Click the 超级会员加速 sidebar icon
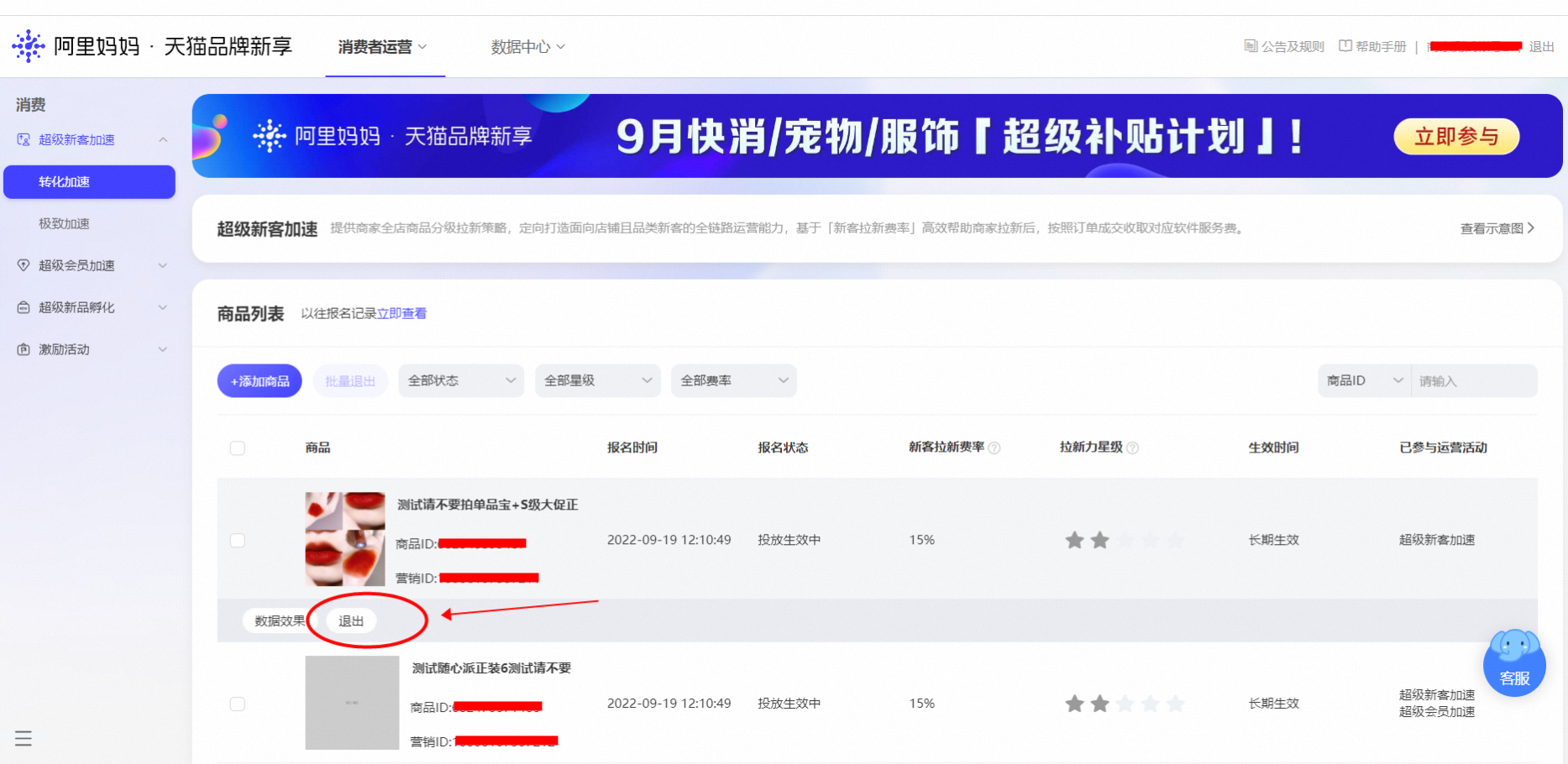This screenshot has height=764, width=1568. 24,265
